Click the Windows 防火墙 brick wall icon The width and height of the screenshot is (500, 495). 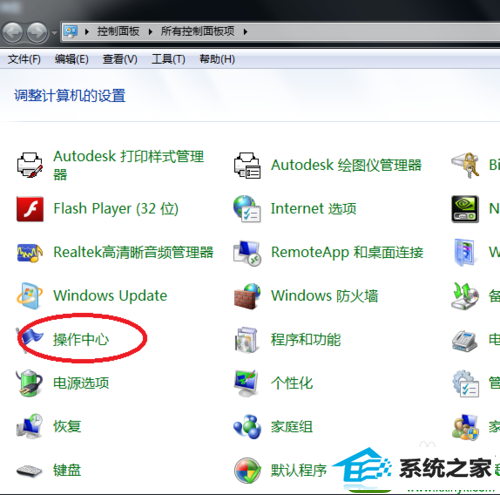tap(247, 296)
